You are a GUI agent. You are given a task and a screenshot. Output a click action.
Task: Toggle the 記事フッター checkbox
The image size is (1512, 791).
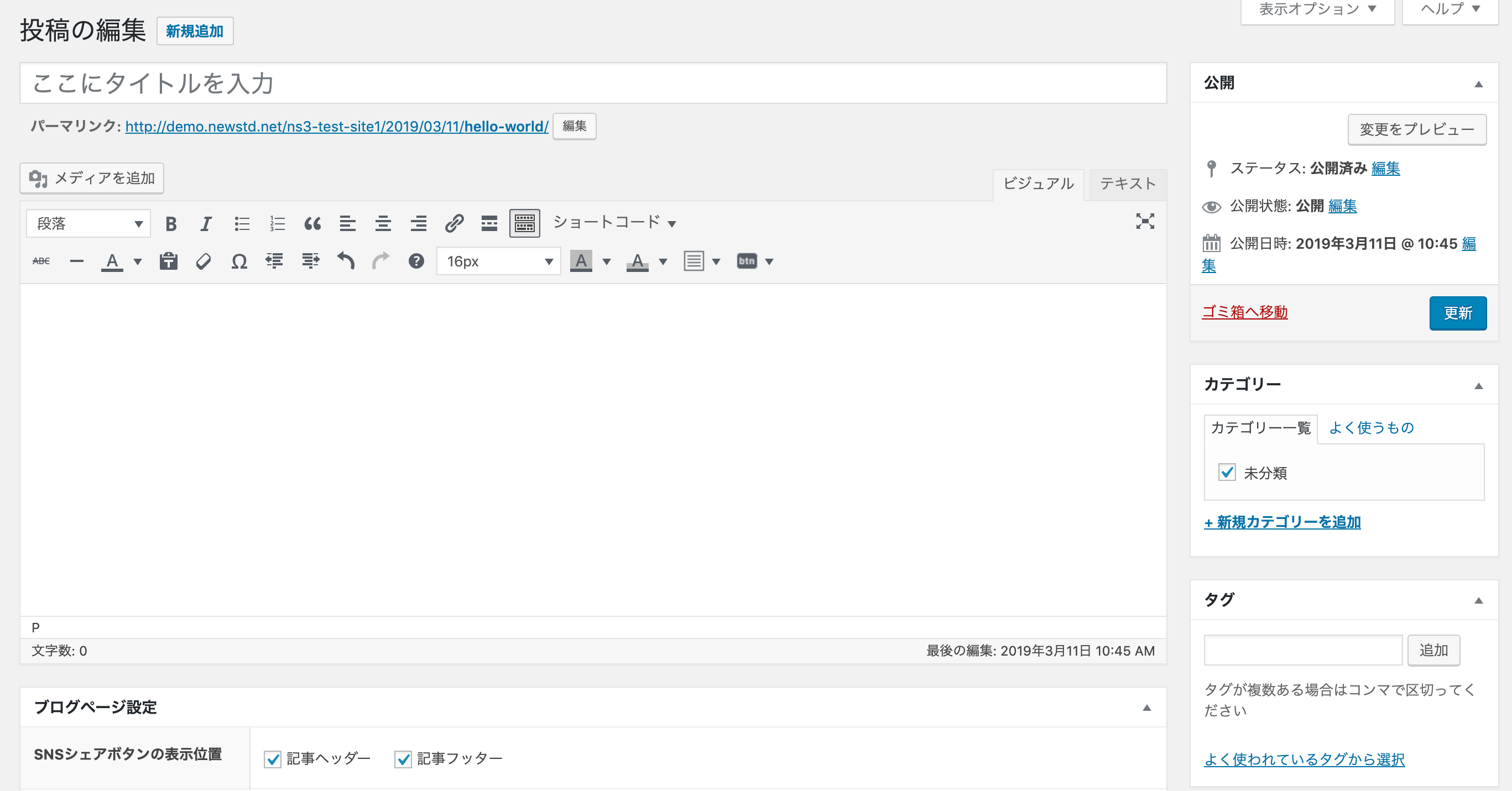click(x=403, y=759)
